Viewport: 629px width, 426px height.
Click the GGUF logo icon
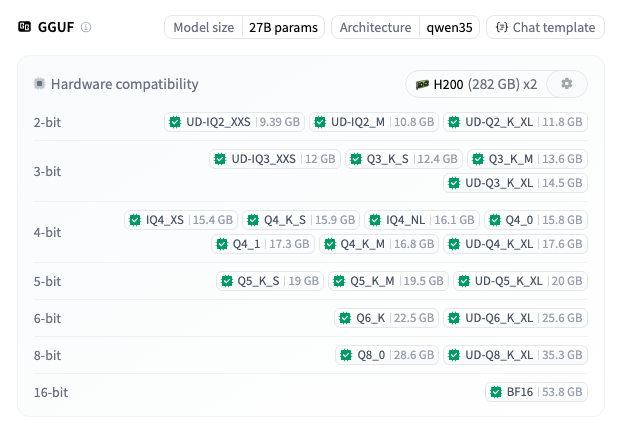[x=24, y=27]
